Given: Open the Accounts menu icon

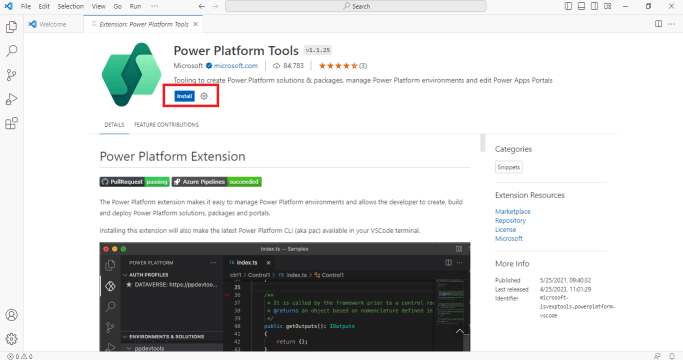Looking at the screenshot, I should pos(11,315).
